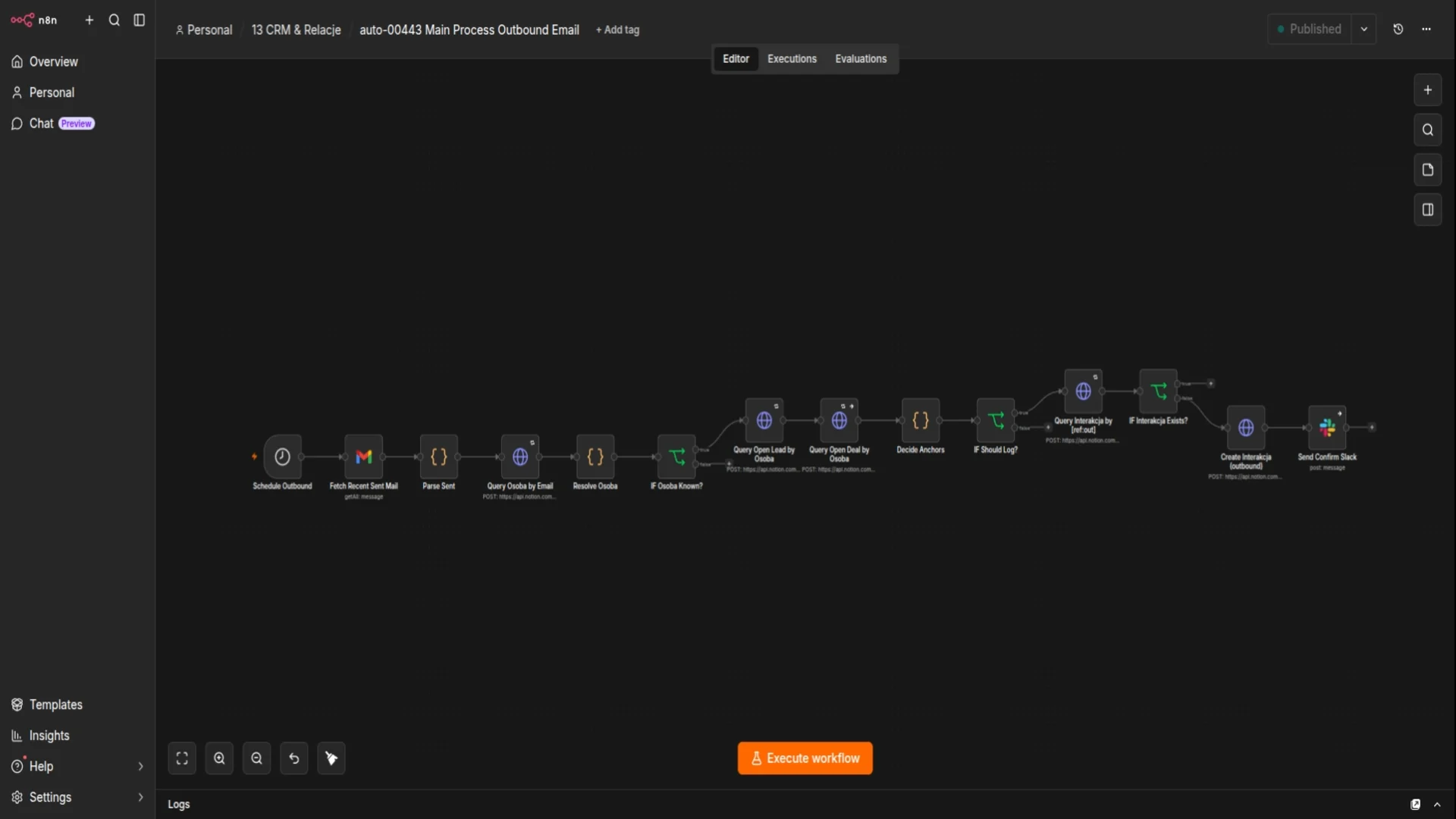Select the Resolve Osoba code node

pos(595,457)
